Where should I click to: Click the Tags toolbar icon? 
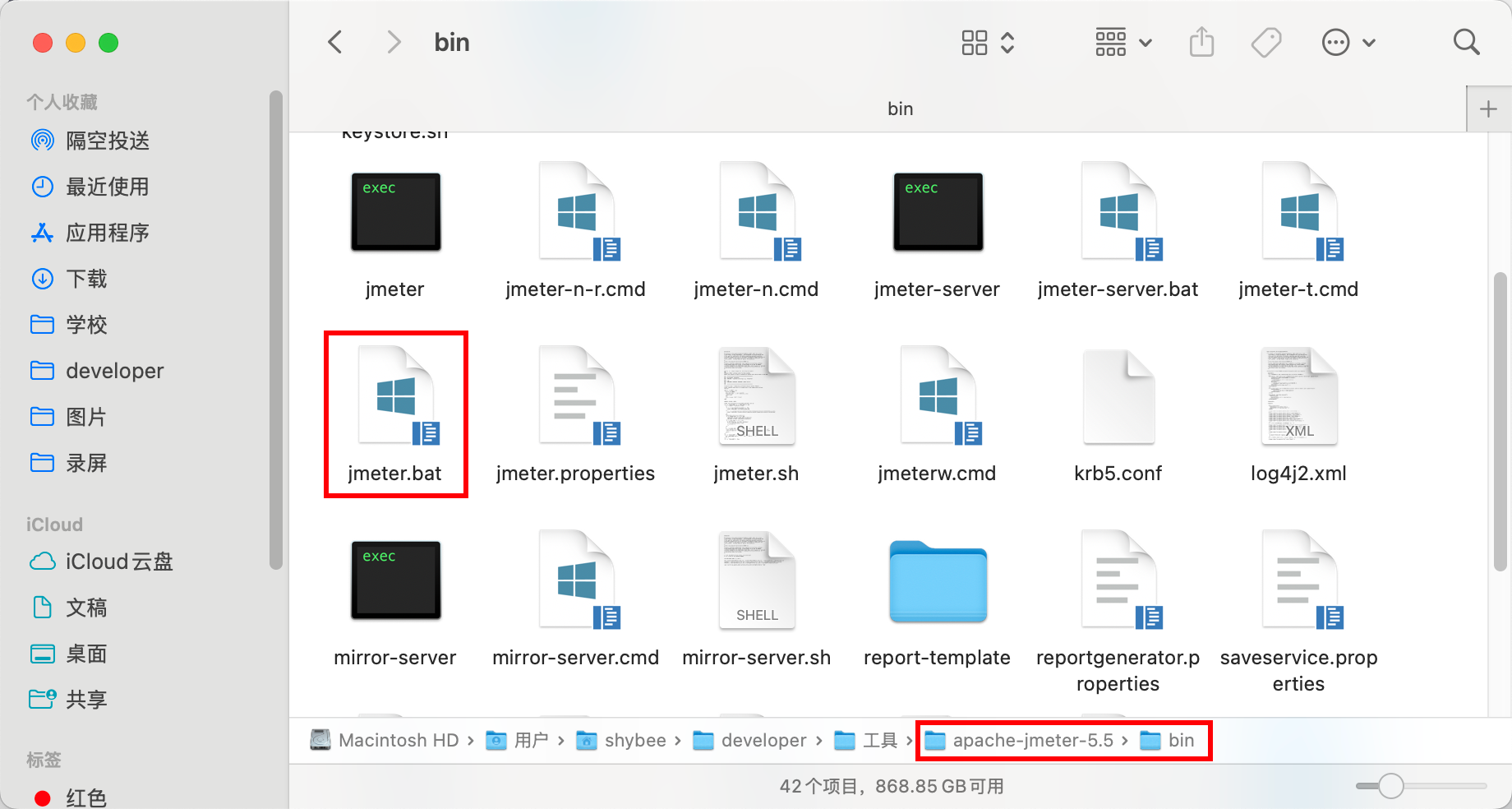(x=1266, y=42)
